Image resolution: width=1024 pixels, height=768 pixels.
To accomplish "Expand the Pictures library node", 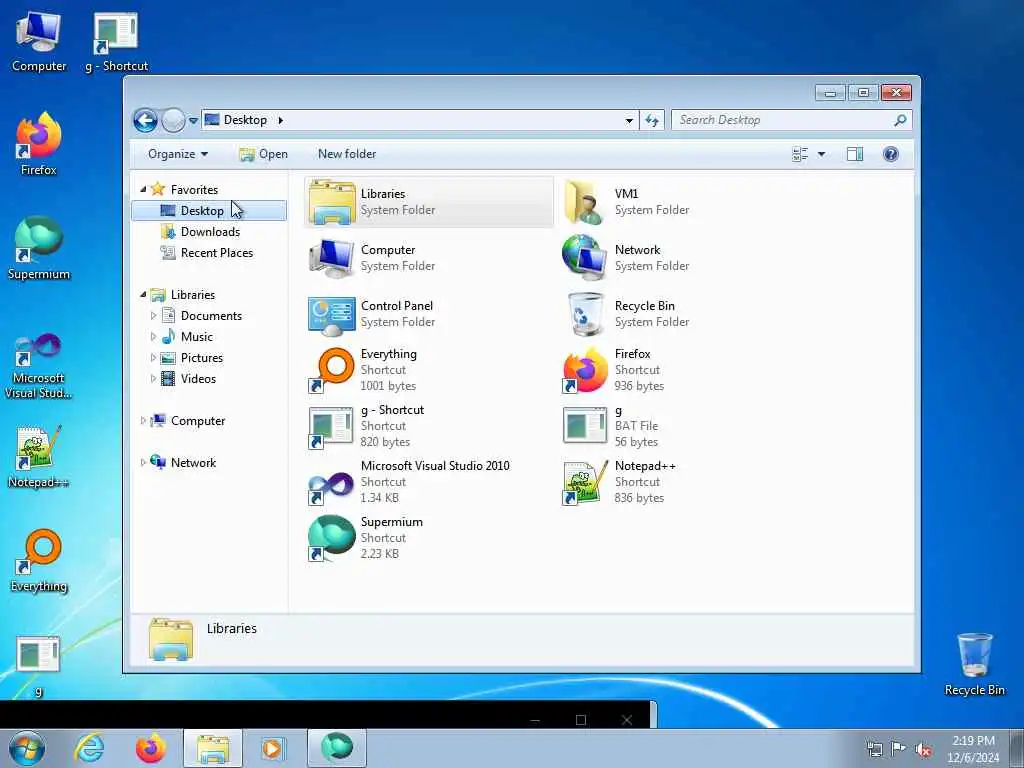I will (153, 358).
